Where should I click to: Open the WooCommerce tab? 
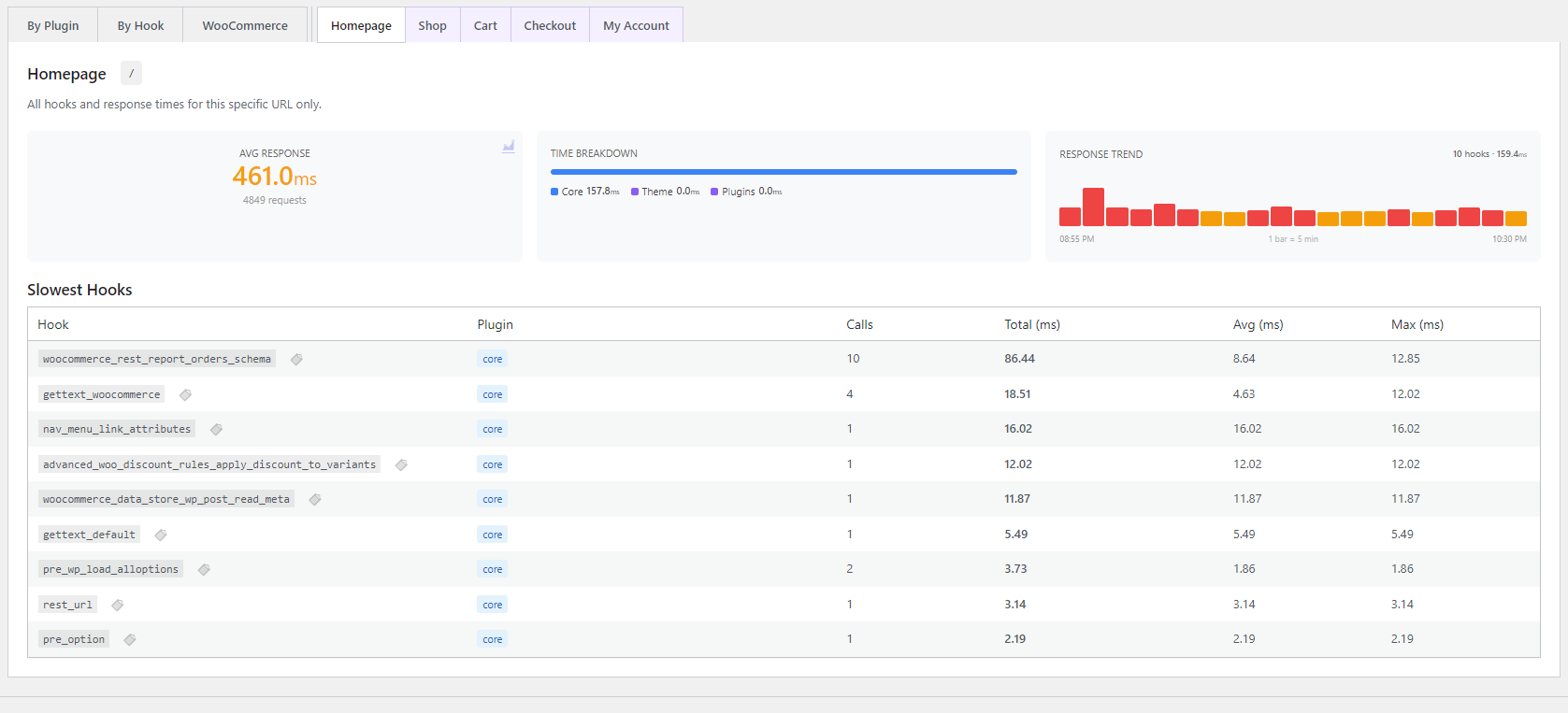(x=245, y=25)
